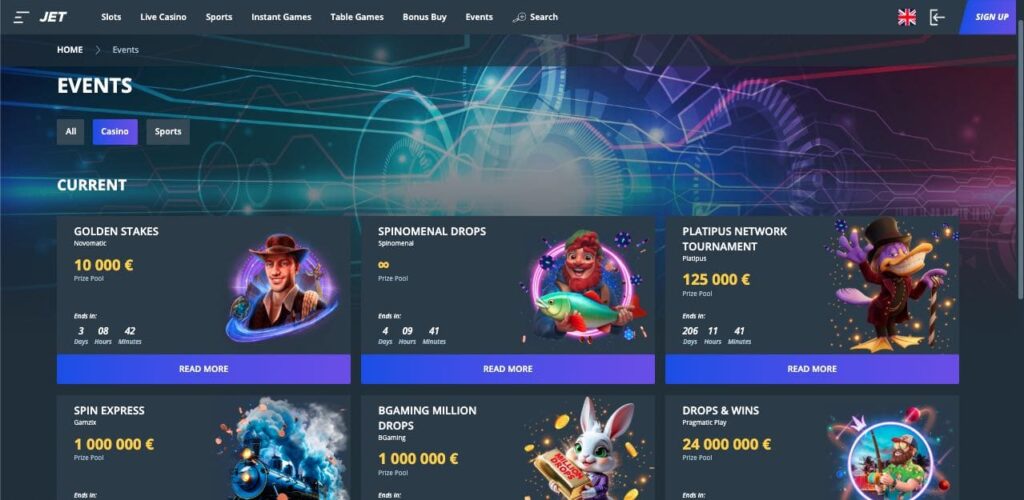
Task: Read more about Golden Stakes
Action: tap(204, 369)
